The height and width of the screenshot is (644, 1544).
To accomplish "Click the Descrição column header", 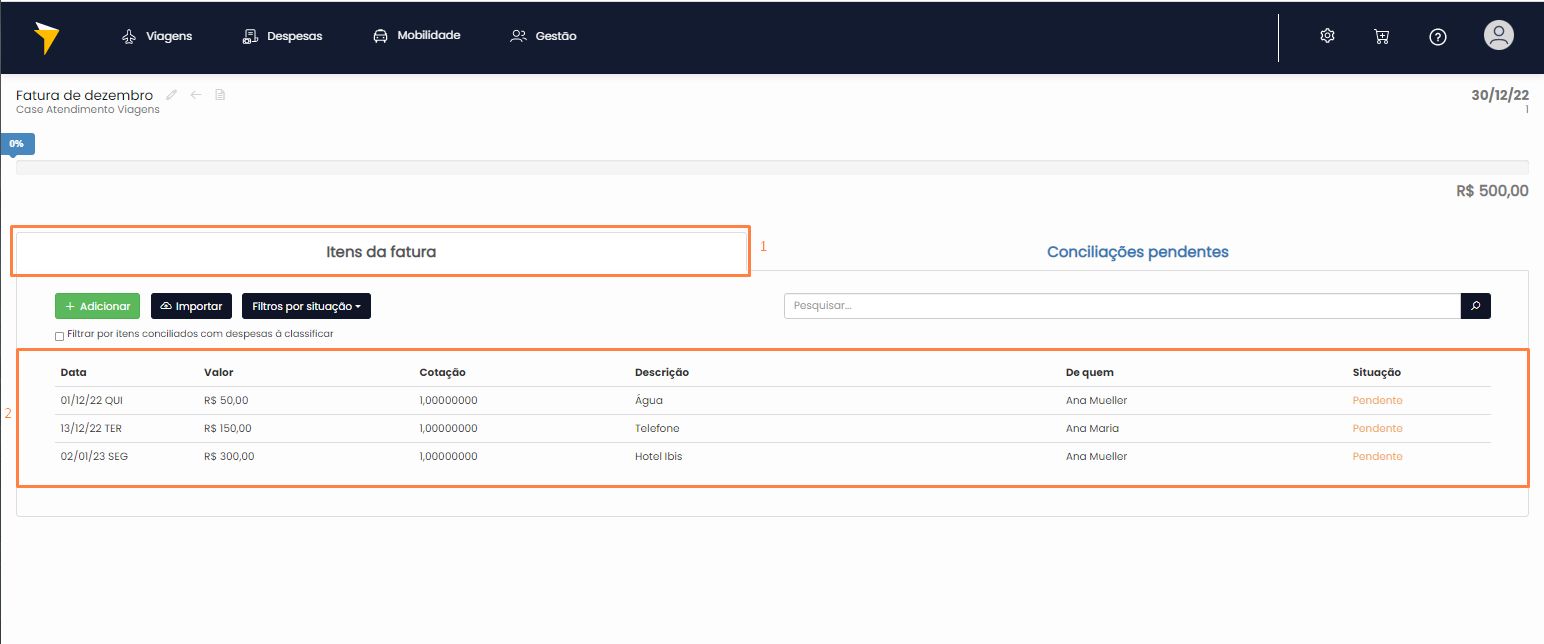I will [x=662, y=372].
